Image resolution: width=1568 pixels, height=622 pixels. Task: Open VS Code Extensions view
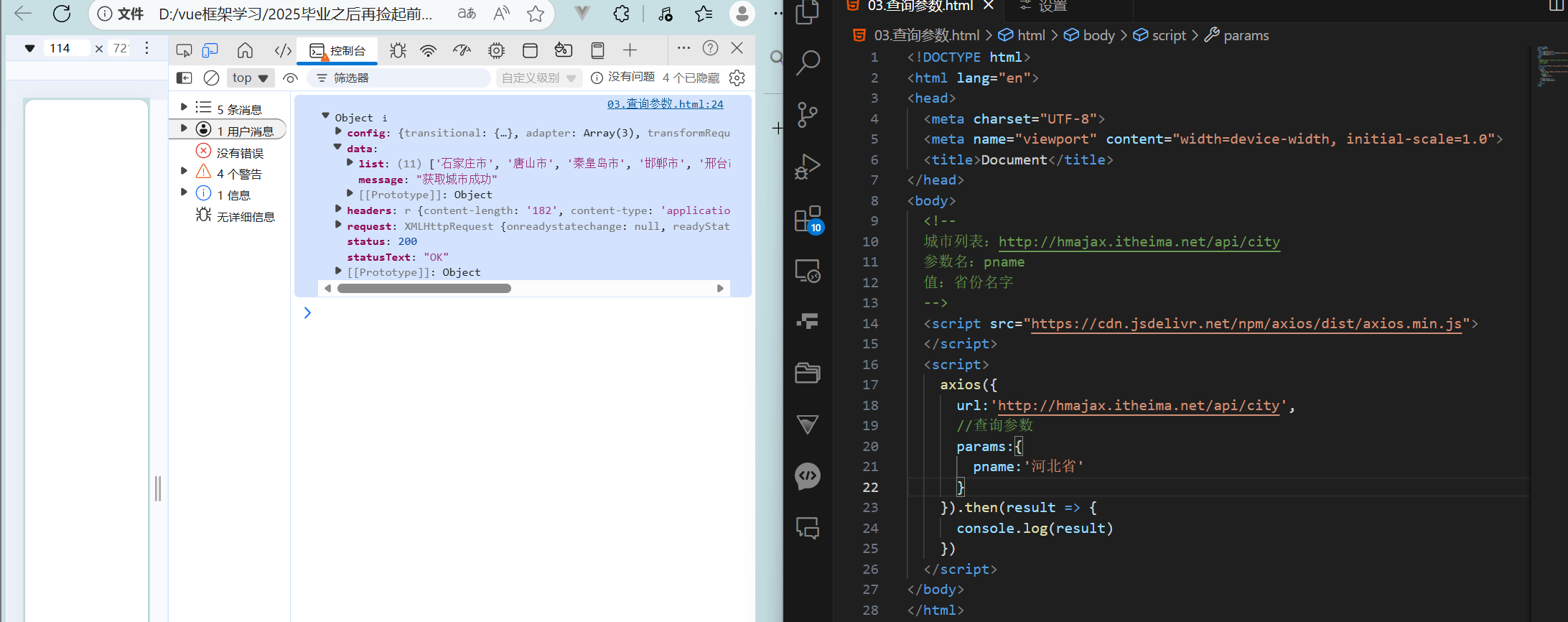(808, 219)
